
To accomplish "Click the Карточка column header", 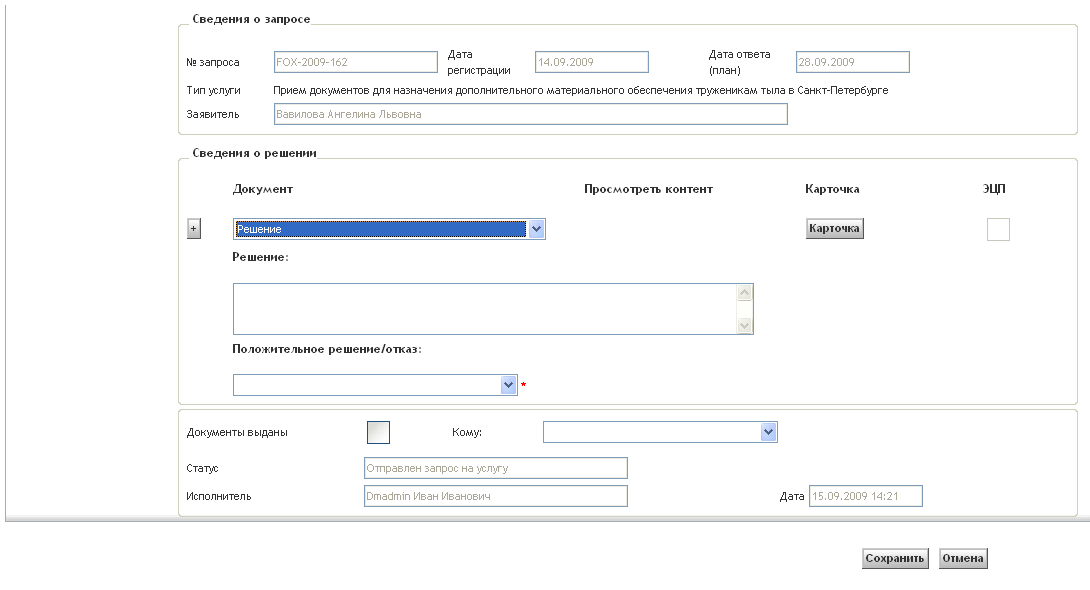I will tap(832, 189).
